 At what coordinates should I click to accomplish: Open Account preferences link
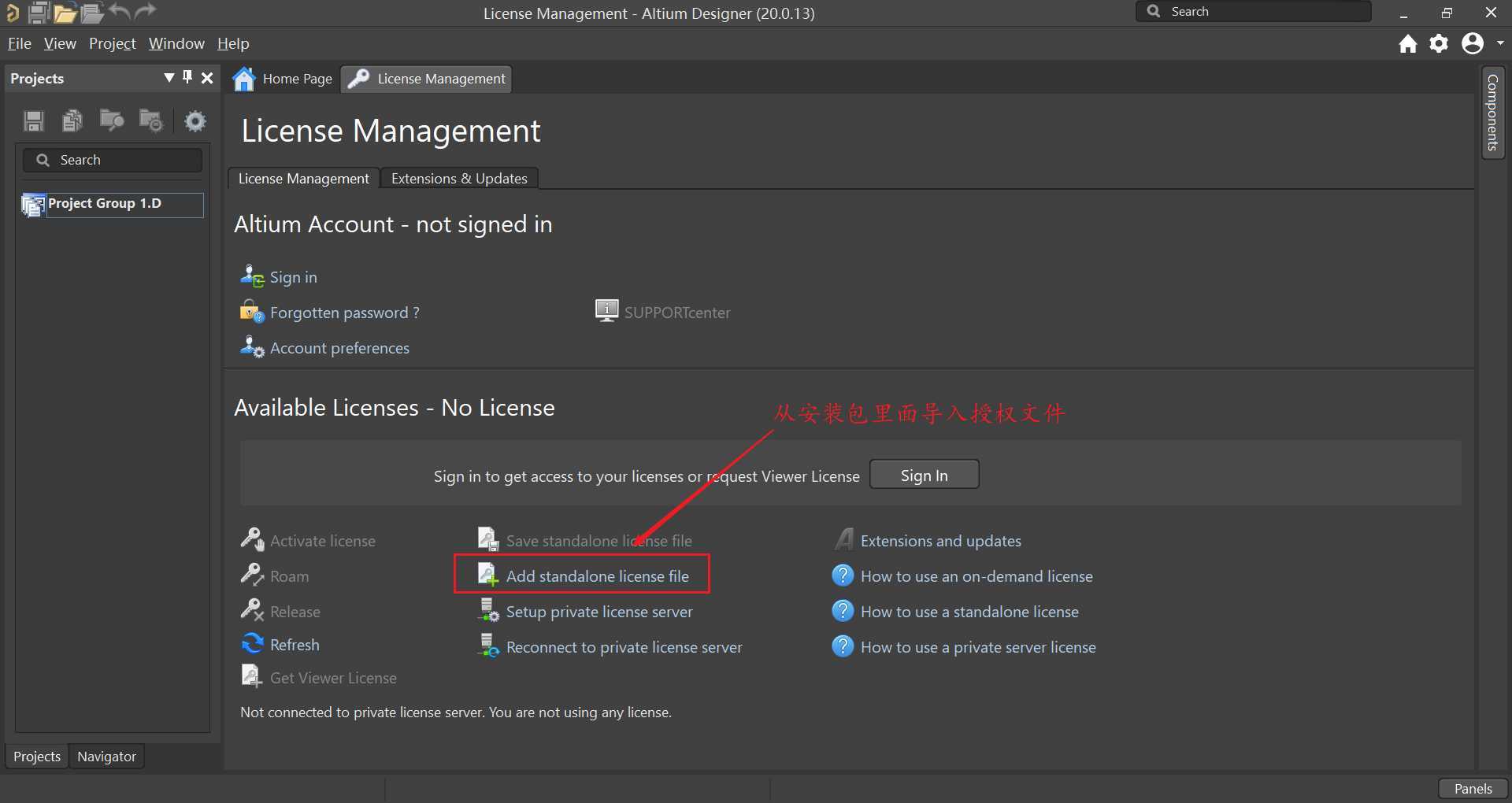339,348
